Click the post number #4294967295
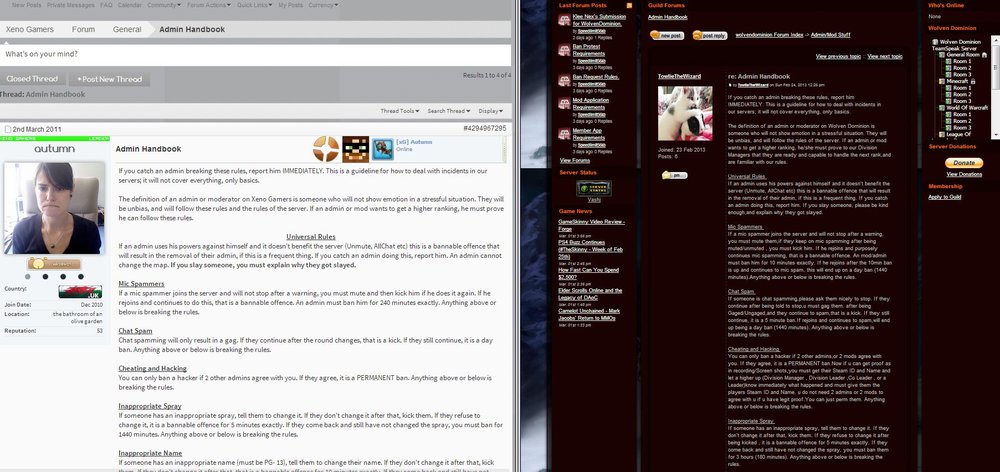This screenshot has height=472, width=1000. 485,129
